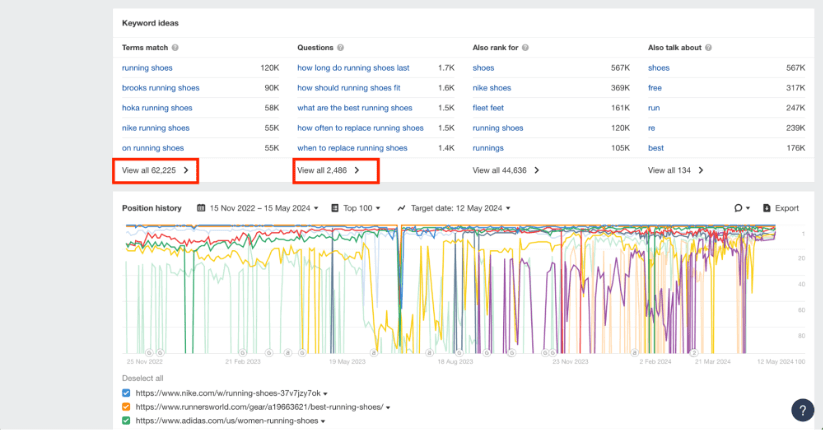Screen dimensions: 823x430
Task: Click the Export icon in Position history
Action: (767, 208)
